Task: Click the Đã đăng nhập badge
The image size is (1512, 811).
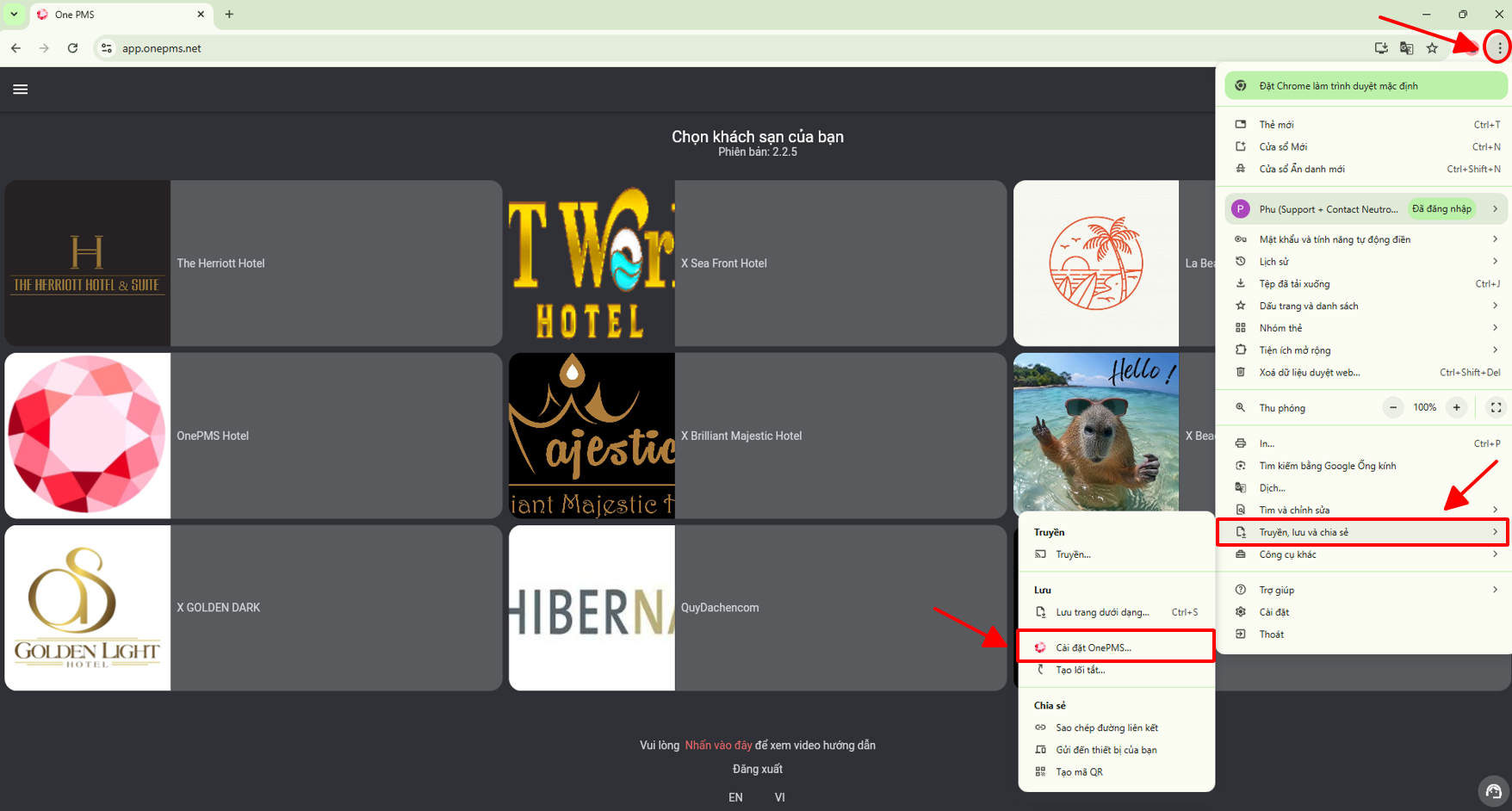Action: [1441, 209]
